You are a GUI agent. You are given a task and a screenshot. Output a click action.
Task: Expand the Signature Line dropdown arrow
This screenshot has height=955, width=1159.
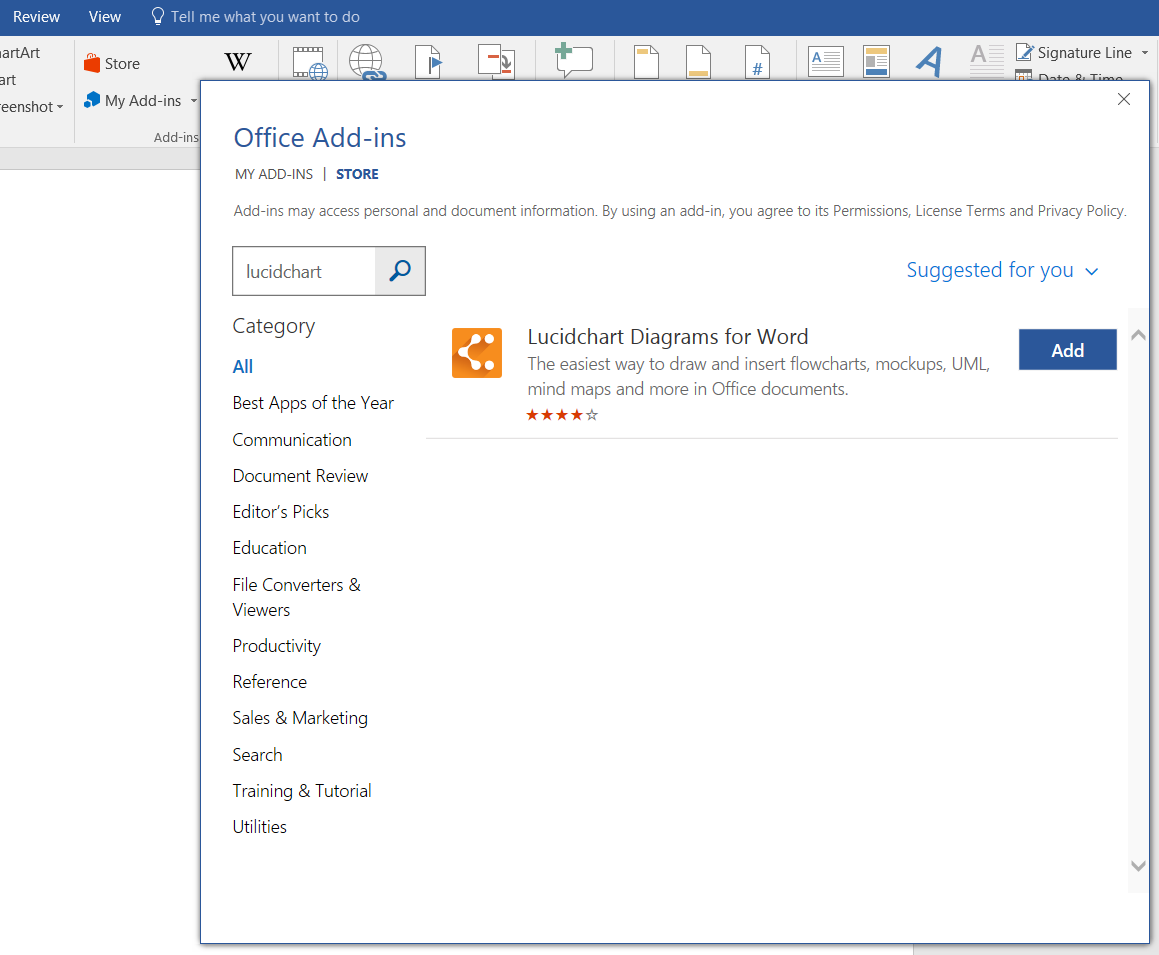point(1145,52)
